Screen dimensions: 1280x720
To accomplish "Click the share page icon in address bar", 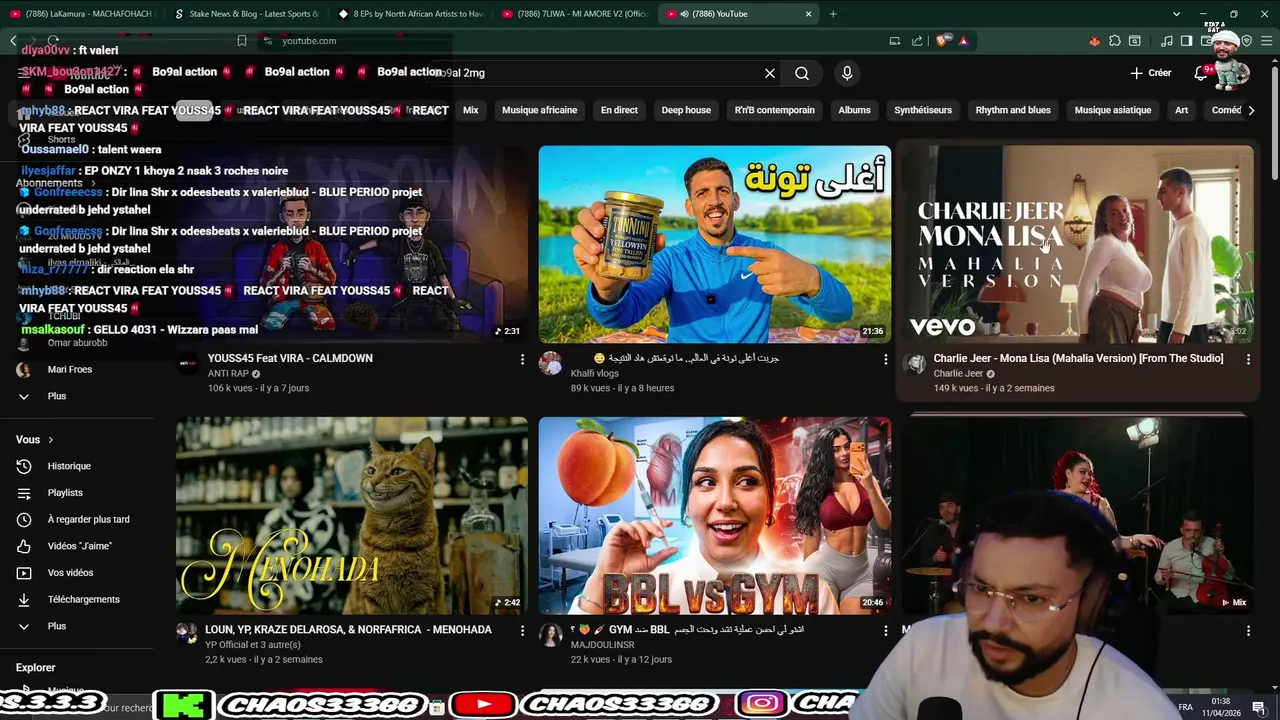I will [917, 41].
